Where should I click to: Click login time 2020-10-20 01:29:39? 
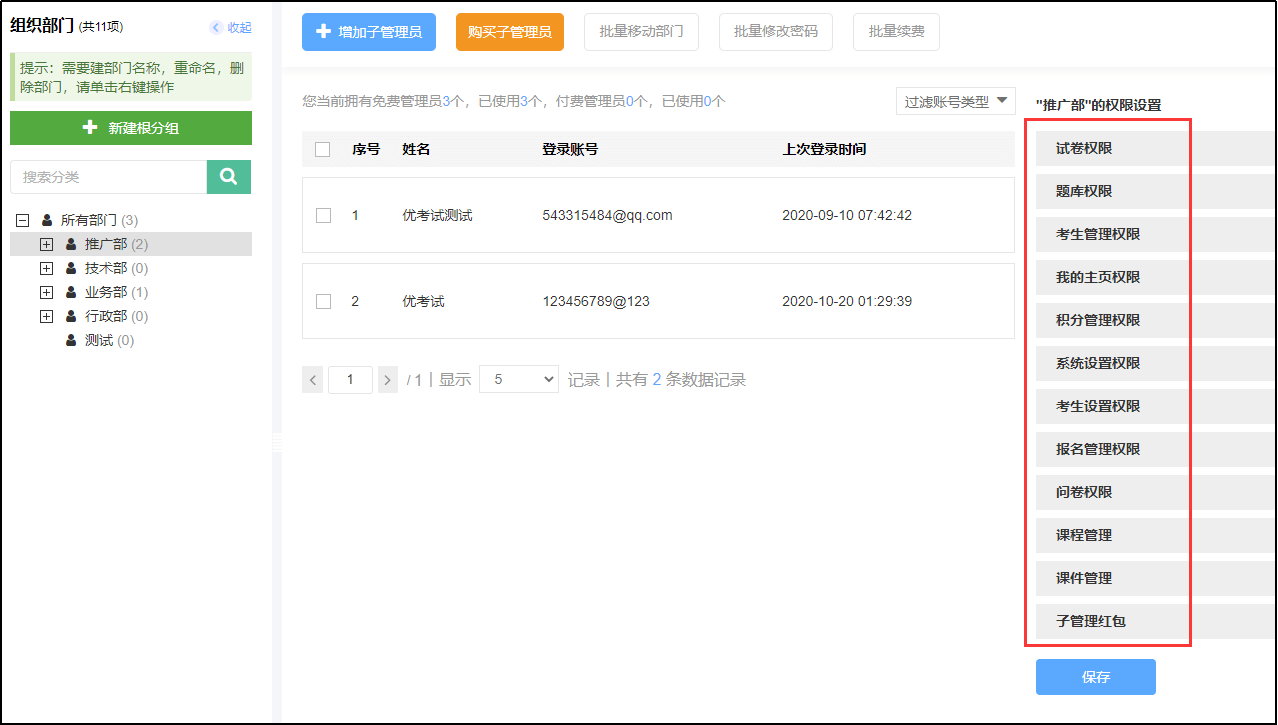[x=847, y=301]
